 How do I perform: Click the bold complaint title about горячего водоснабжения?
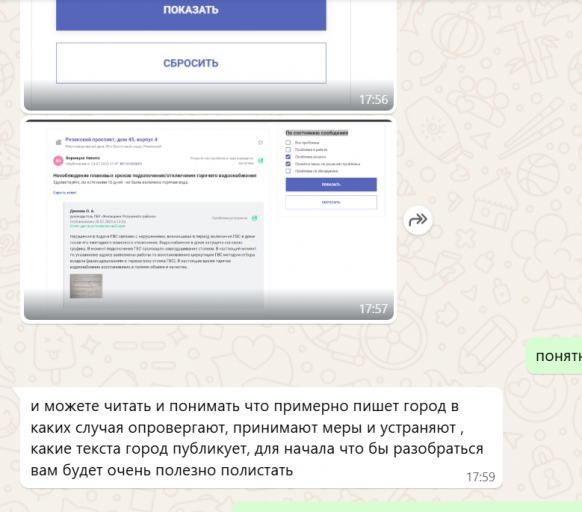tap(155, 175)
